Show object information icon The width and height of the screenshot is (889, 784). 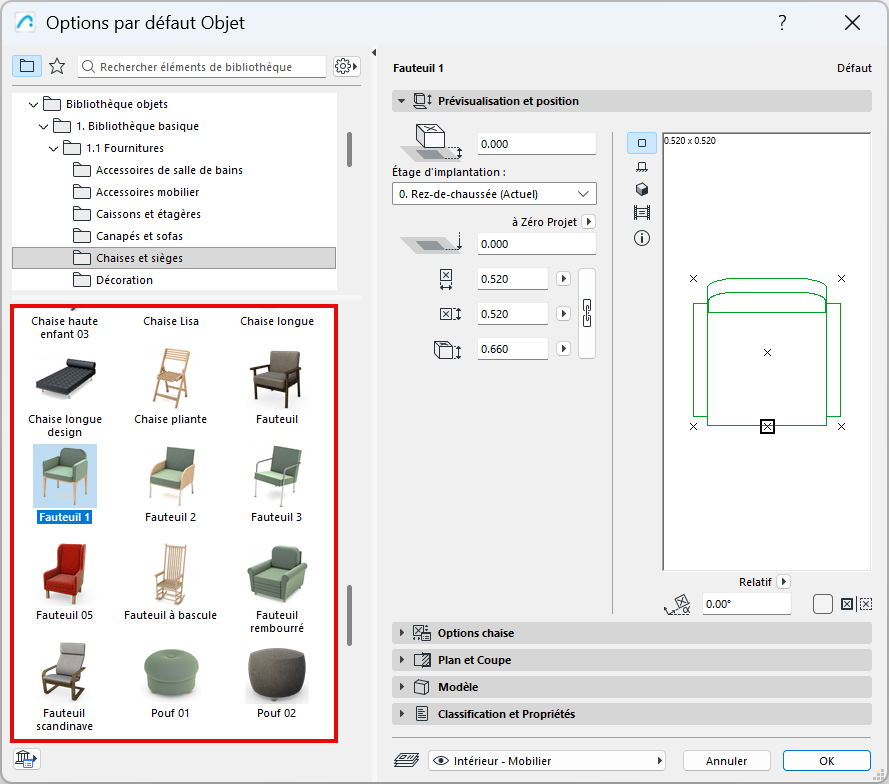tap(642, 238)
